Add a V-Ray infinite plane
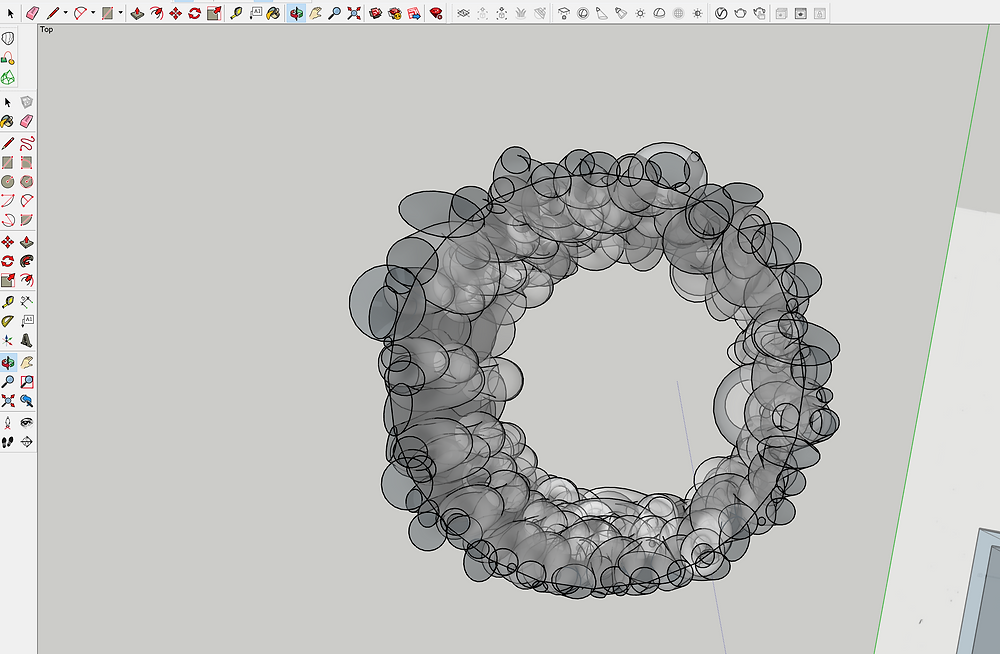Screen dimensions: 1000x654 click(464, 13)
